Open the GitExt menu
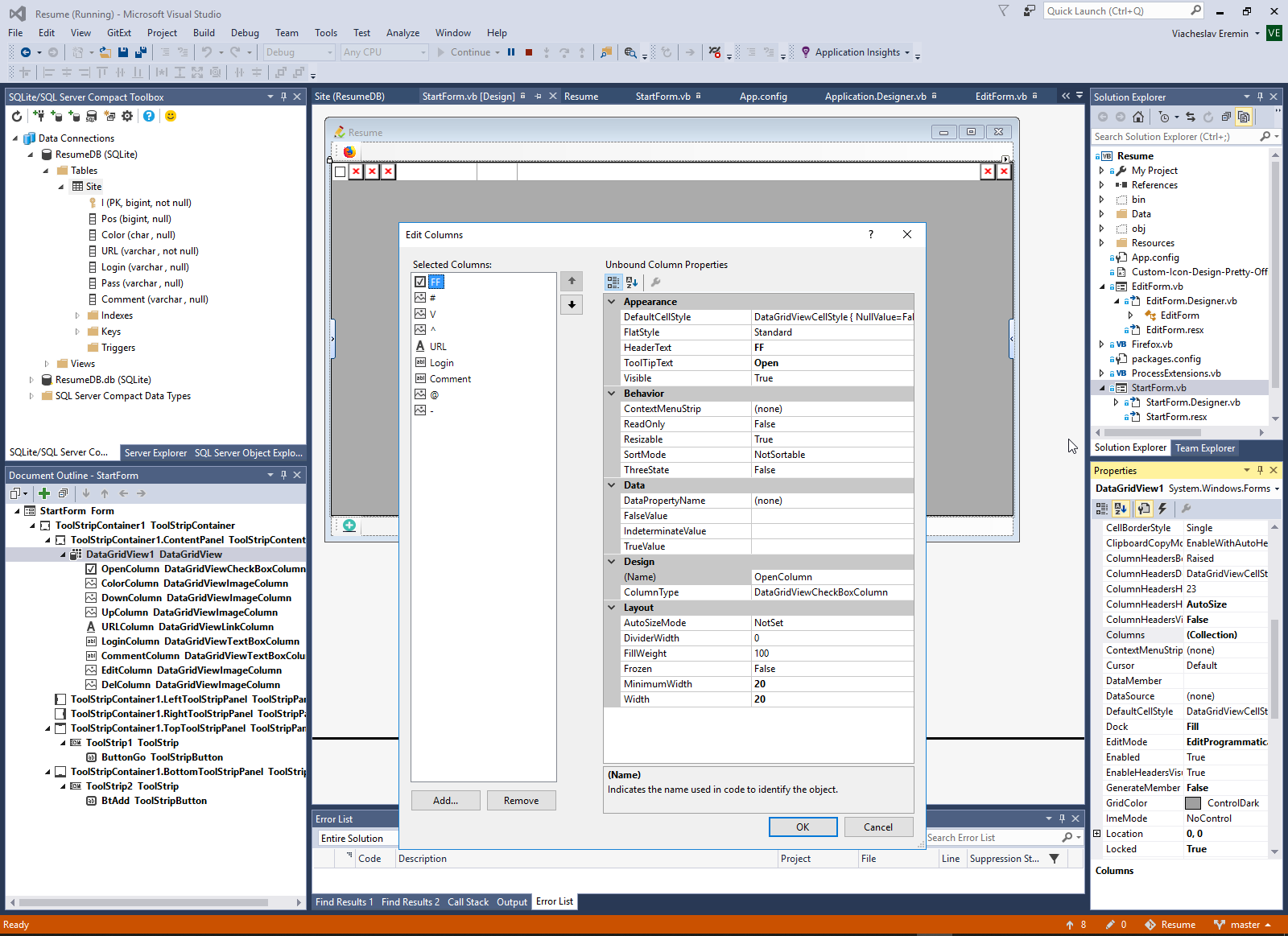 [x=119, y=33]
